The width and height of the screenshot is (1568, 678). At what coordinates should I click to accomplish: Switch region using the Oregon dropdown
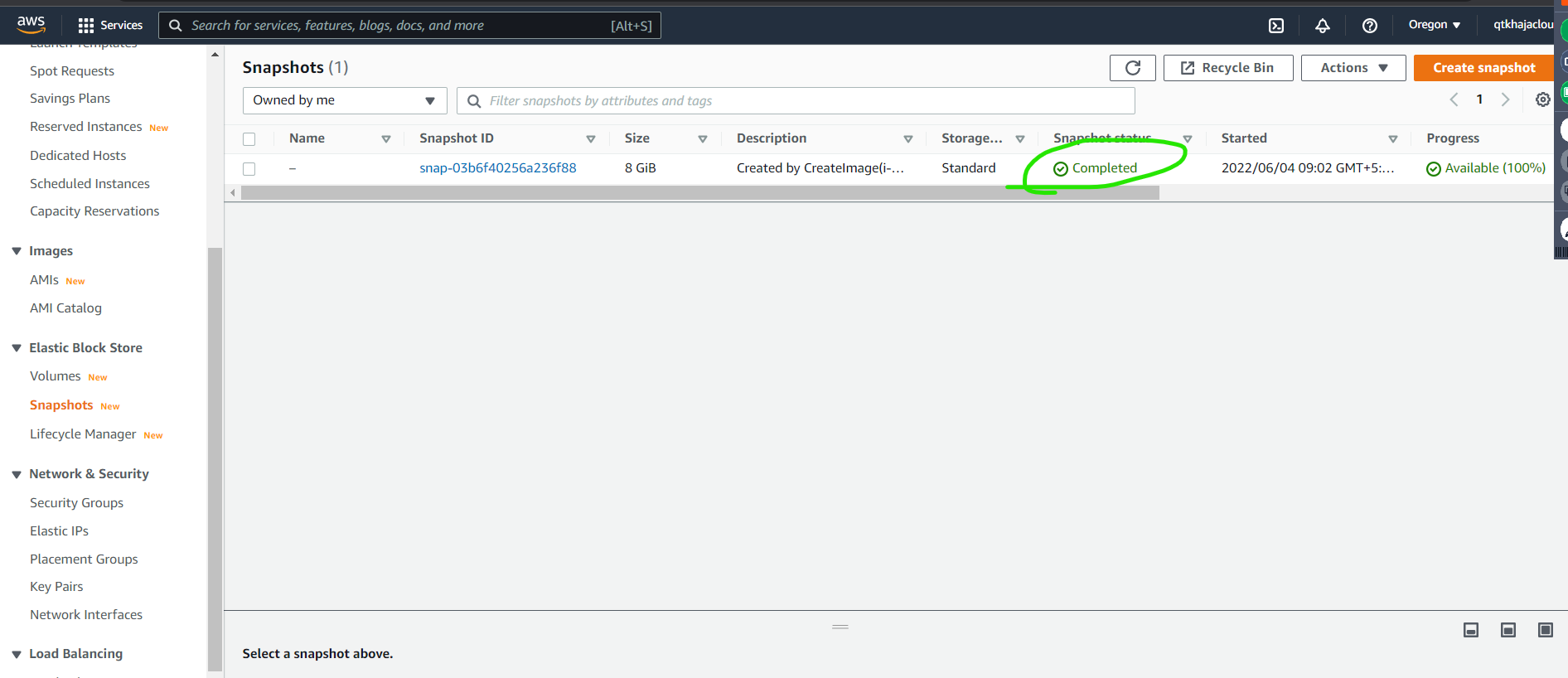[x=1434, y=25]
